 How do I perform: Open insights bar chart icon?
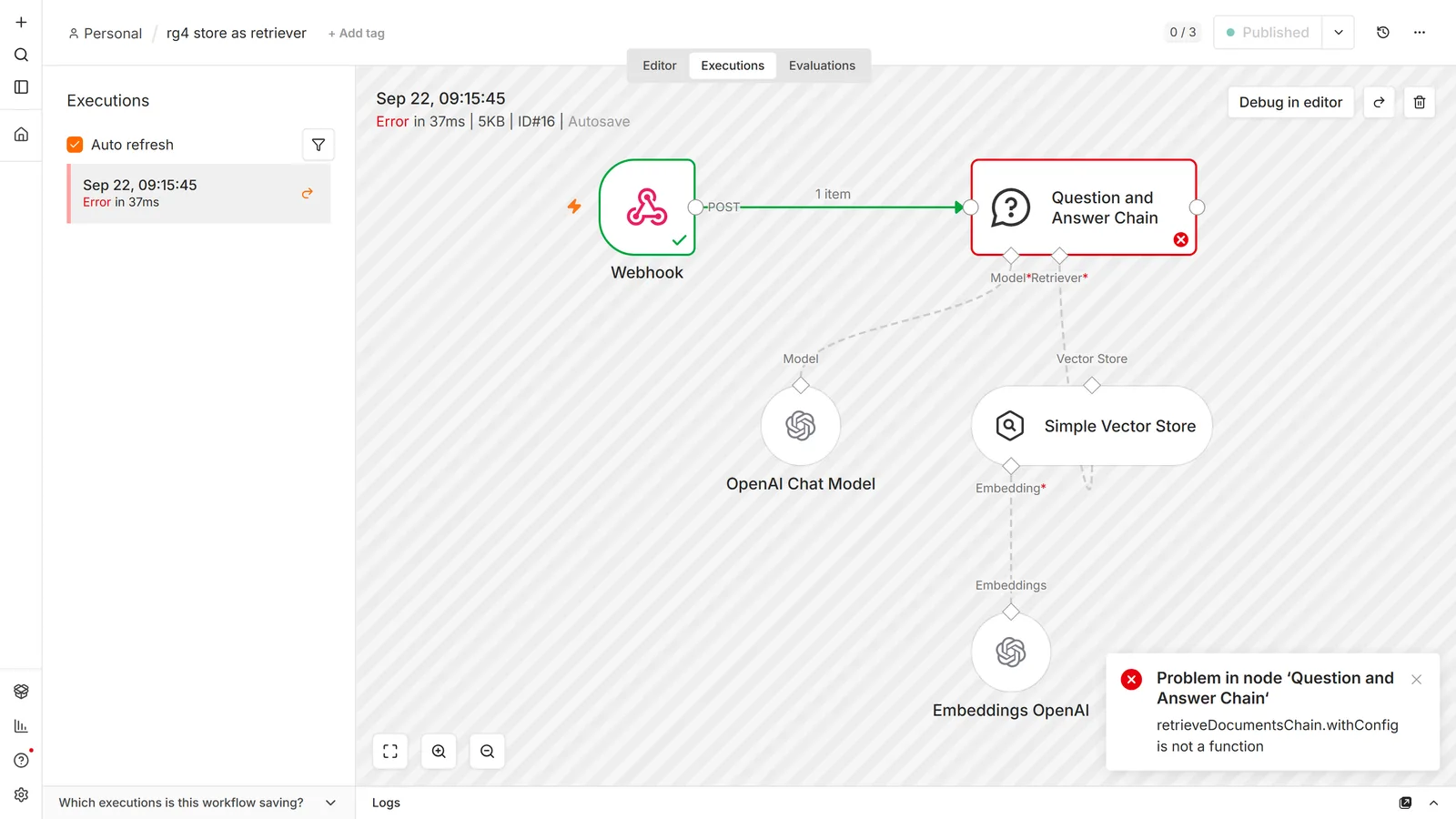click(x=21, y=726)
